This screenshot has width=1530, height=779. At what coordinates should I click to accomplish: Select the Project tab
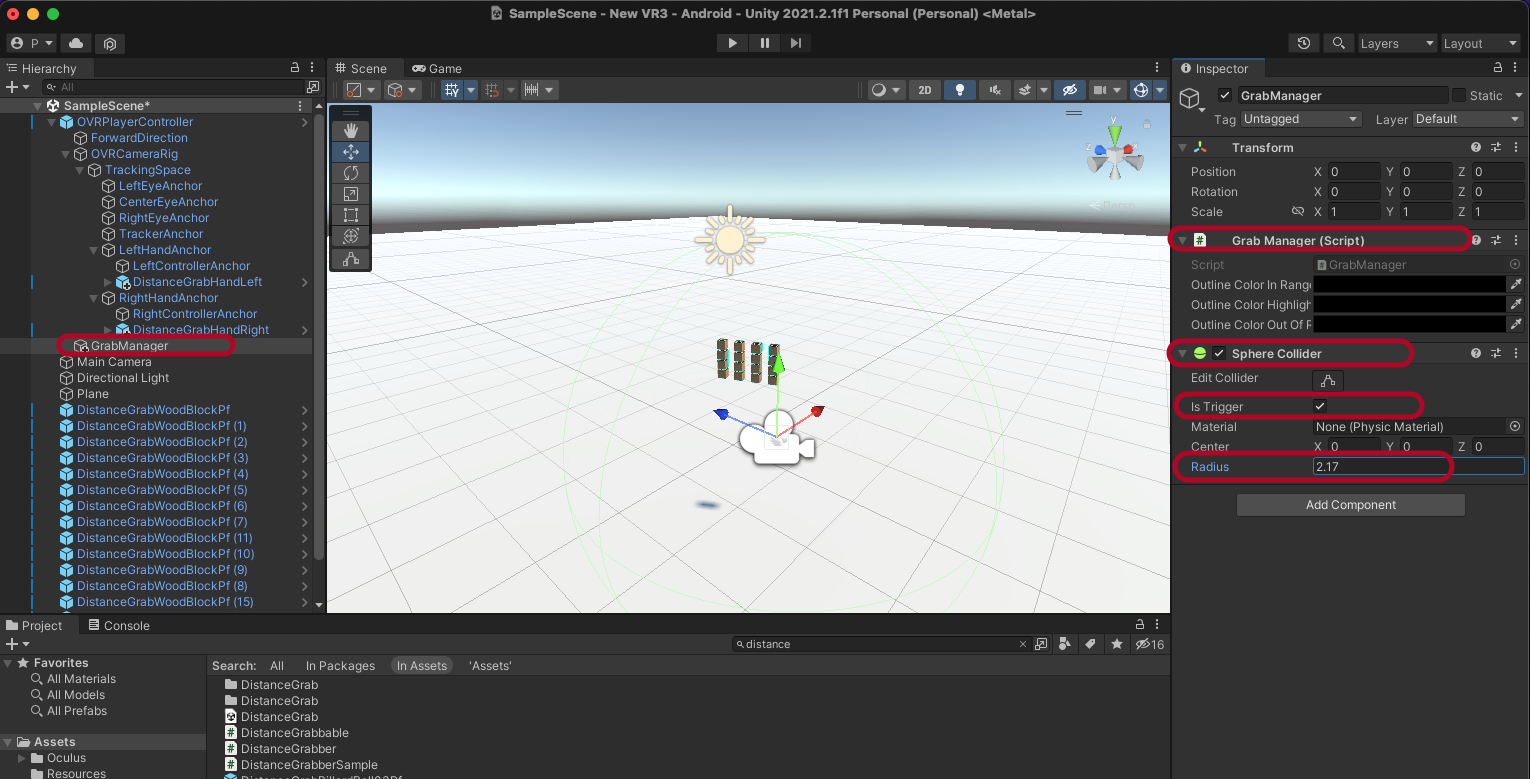[x=35, y=626]
